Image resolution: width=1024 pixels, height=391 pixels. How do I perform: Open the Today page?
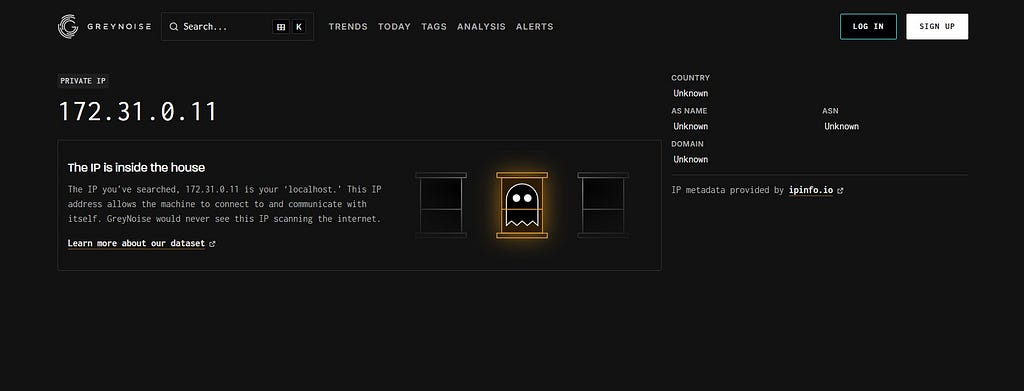click(394, 27)
